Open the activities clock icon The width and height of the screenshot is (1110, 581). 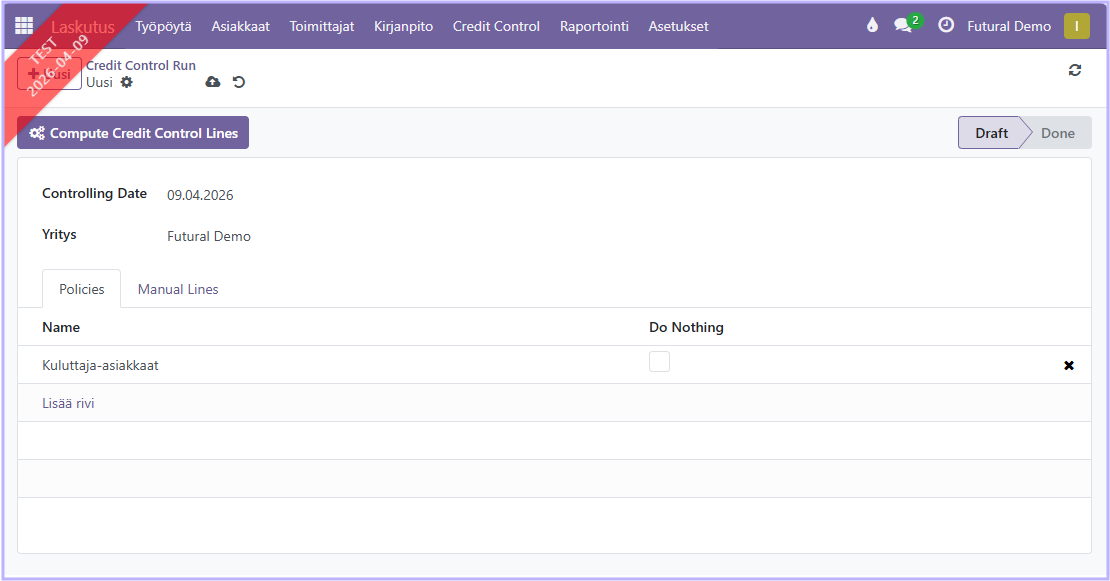click(x=945, y=26)
